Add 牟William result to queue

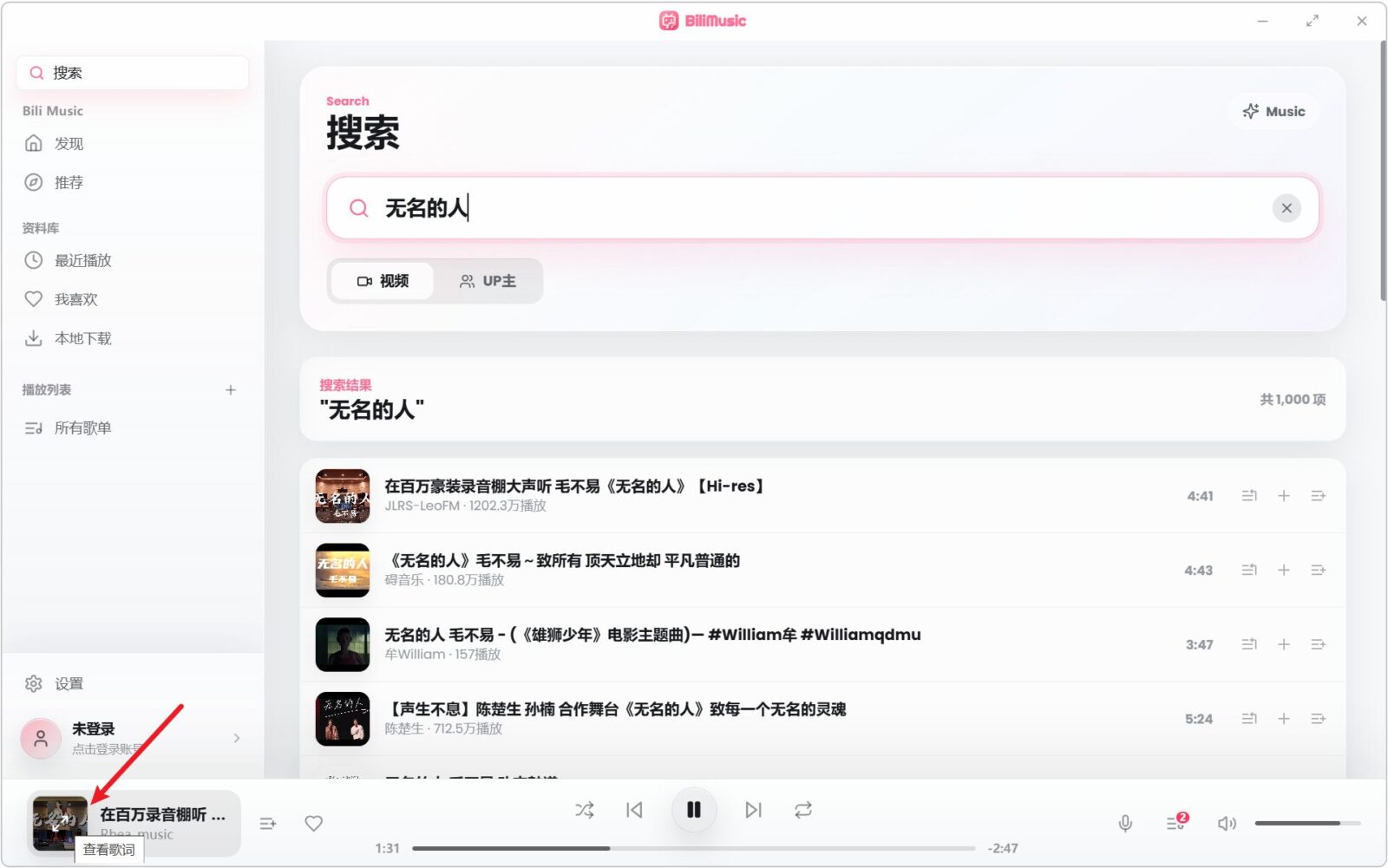(1319, 644)
